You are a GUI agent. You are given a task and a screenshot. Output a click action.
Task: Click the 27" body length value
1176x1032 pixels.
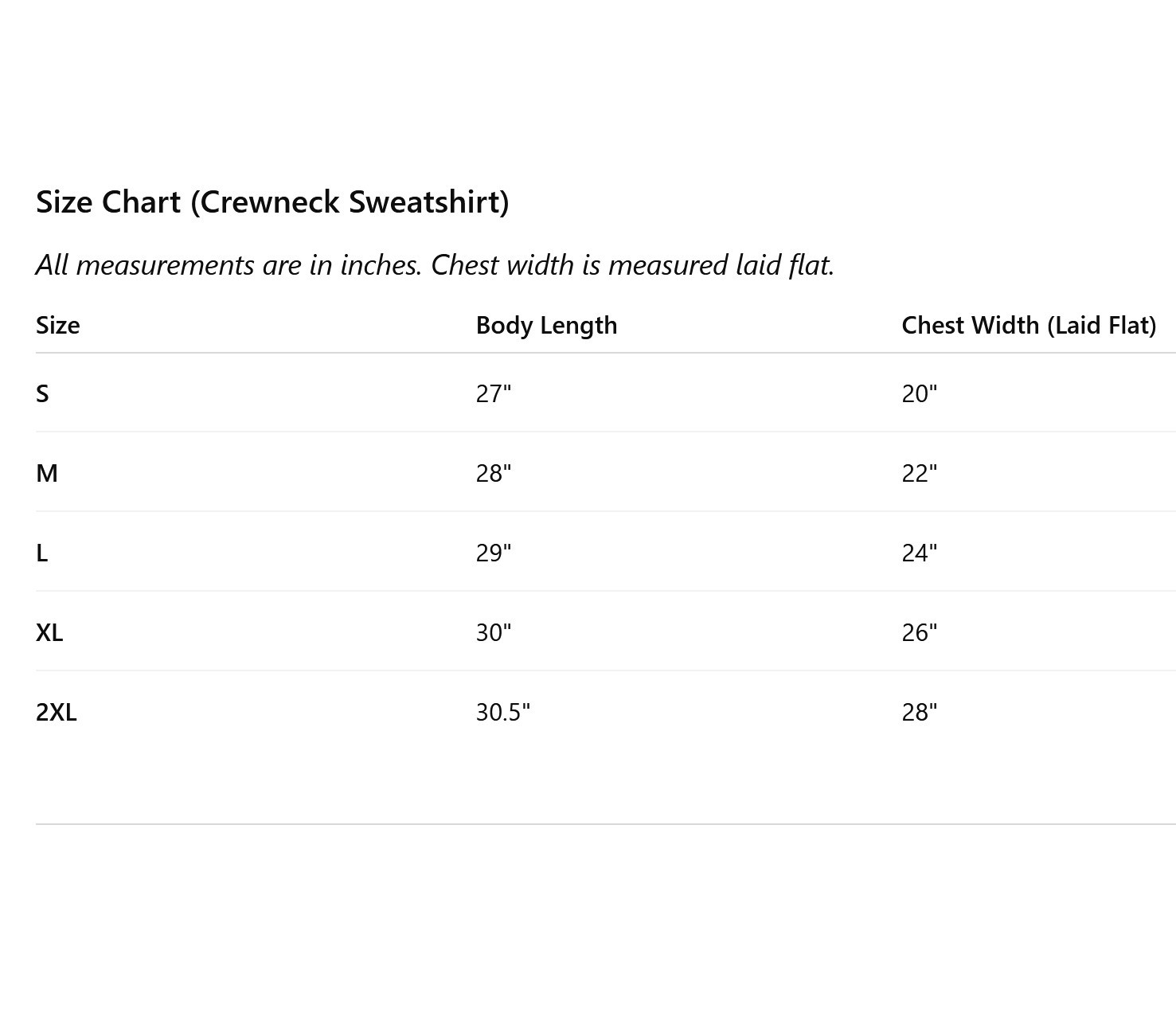tap(494, 393)
